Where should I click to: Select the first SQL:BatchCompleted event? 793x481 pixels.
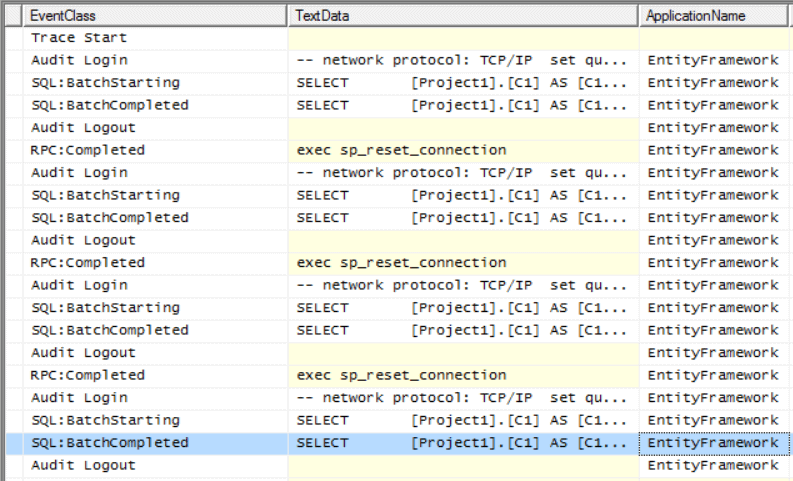397,106
